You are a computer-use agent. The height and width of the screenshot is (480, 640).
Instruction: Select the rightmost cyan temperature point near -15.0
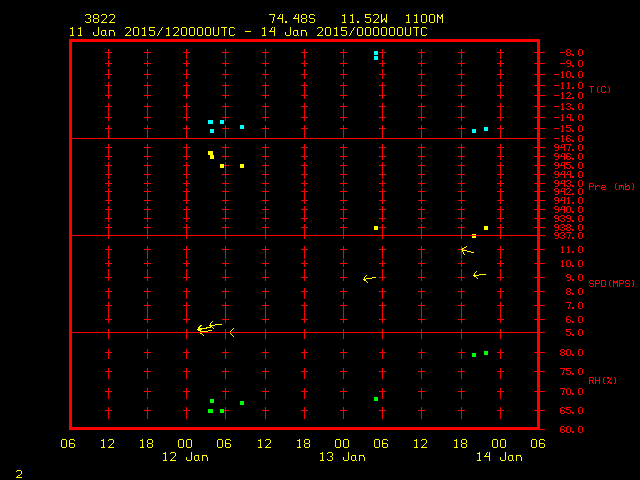click(486, 129)
